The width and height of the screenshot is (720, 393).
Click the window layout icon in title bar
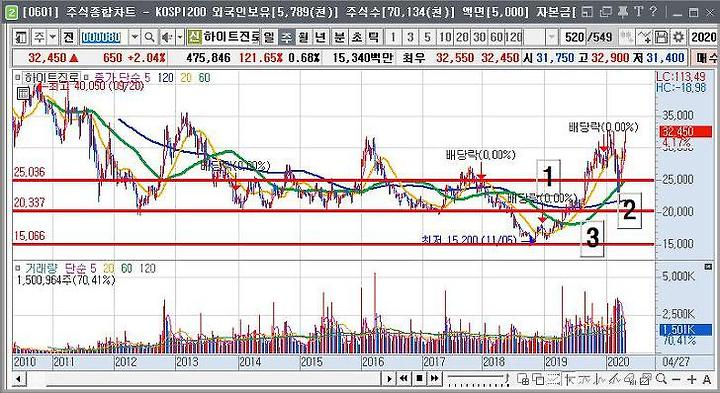pos(587,11)
